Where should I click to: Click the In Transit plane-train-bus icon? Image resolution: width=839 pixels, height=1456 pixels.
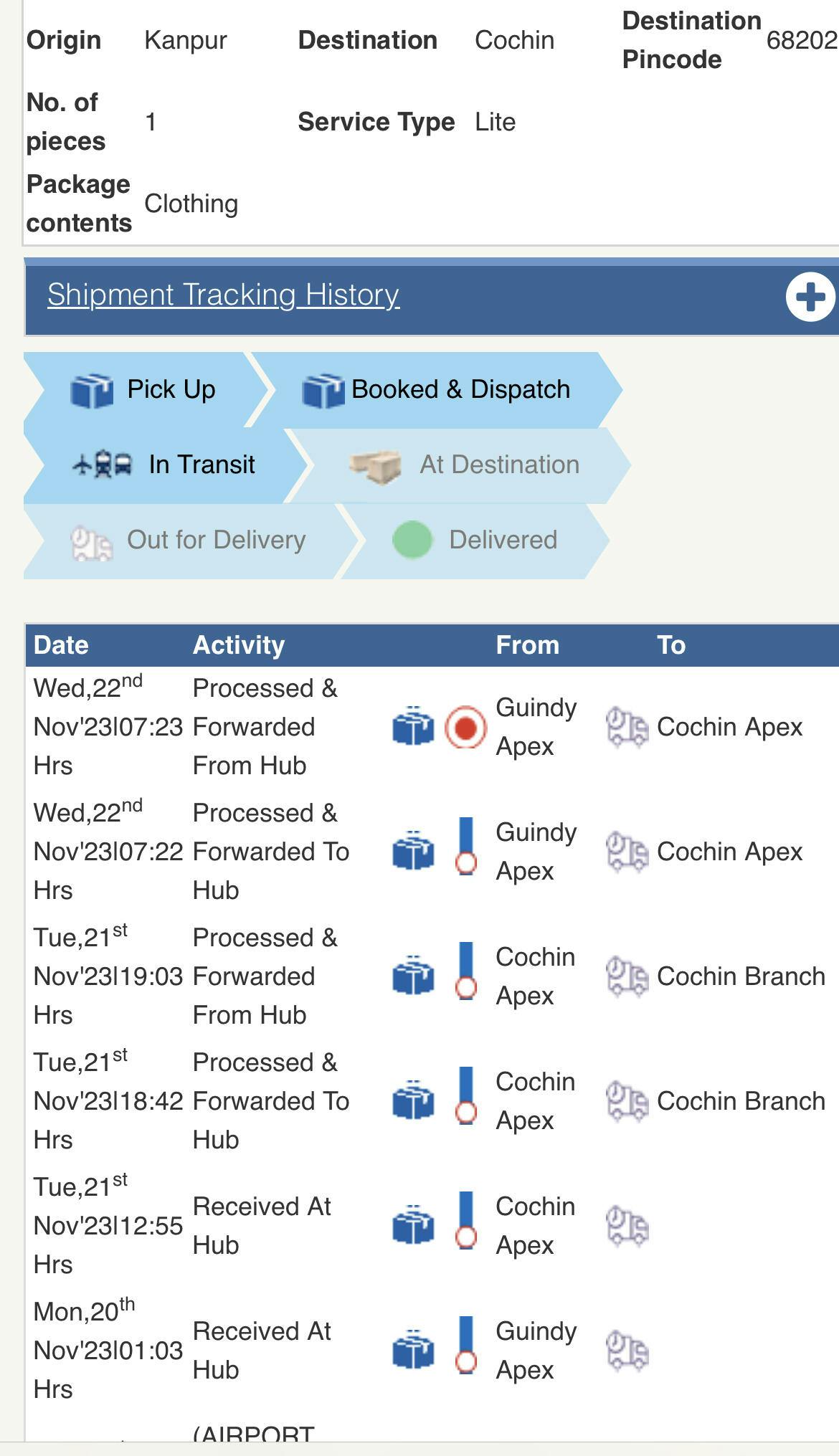click(103, 465)
